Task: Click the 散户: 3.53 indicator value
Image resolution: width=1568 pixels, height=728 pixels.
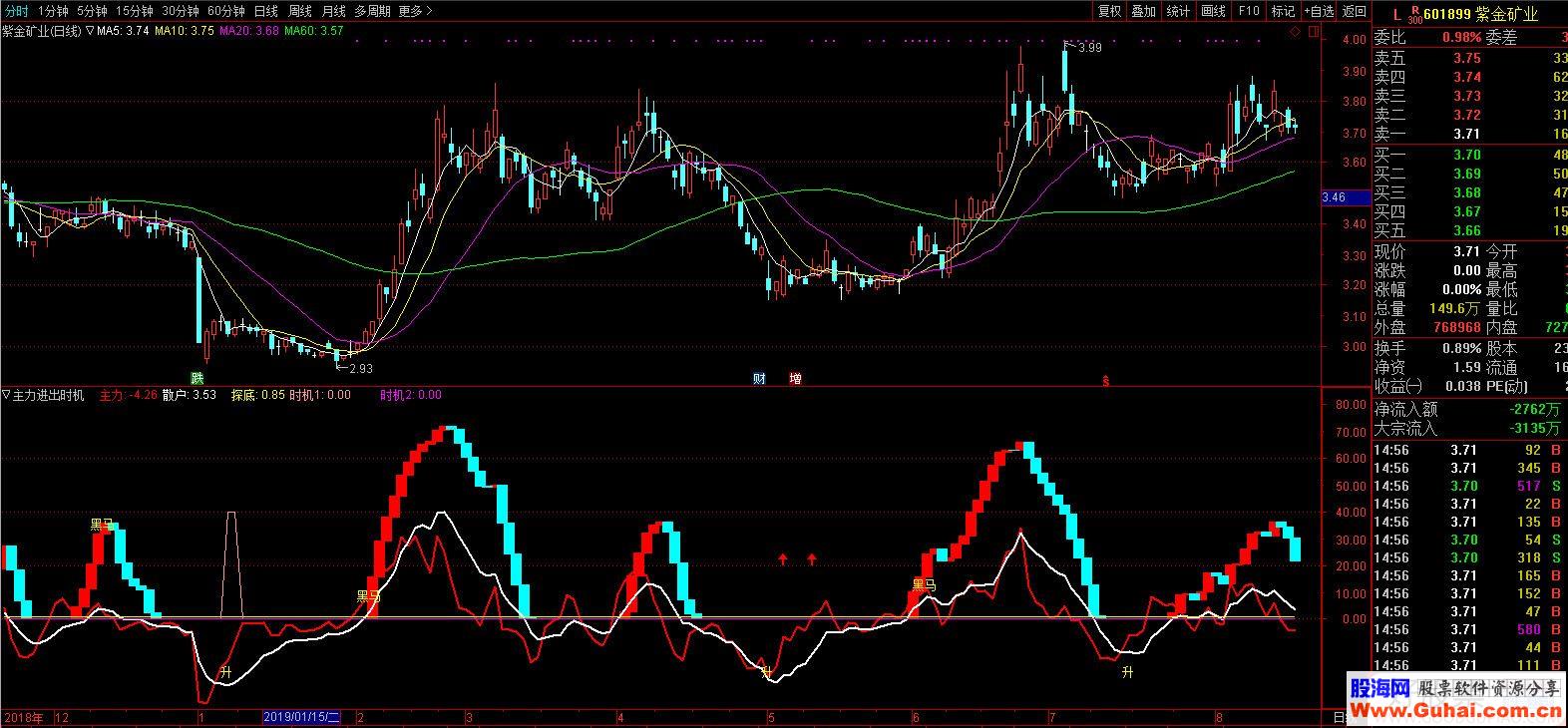Action: 190,395
